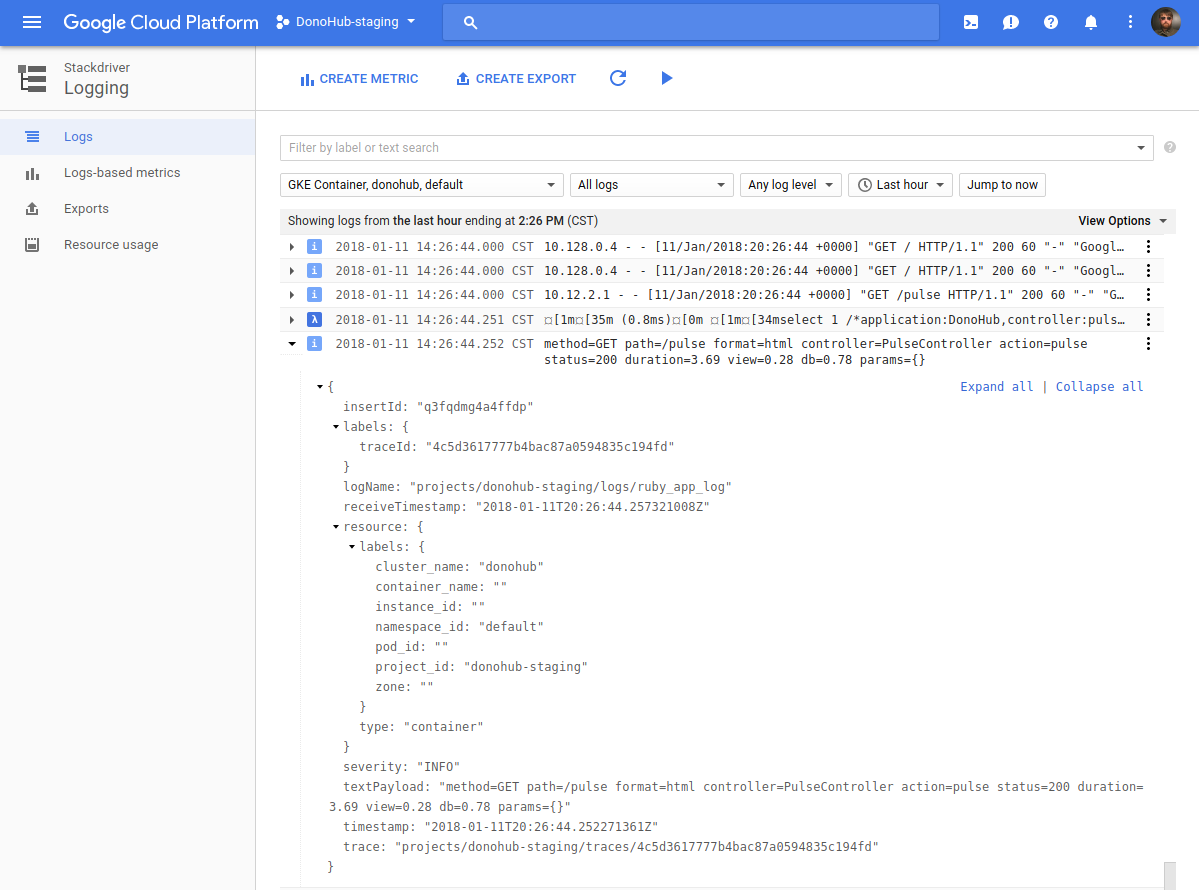Go to Logs-based metrics
The height and width of the screenshot is (890, 1199).
[x=122, y=173]
